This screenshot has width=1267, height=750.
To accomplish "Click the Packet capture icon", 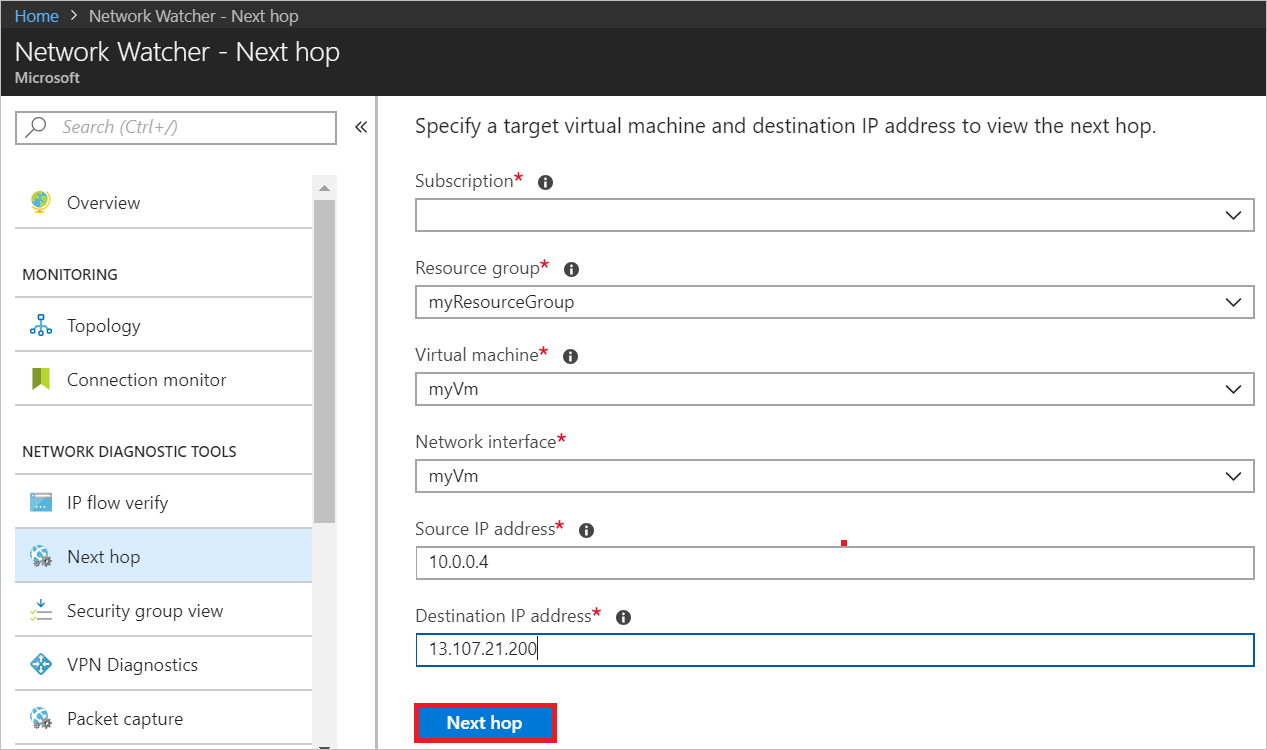I will [x=41, y=718].
